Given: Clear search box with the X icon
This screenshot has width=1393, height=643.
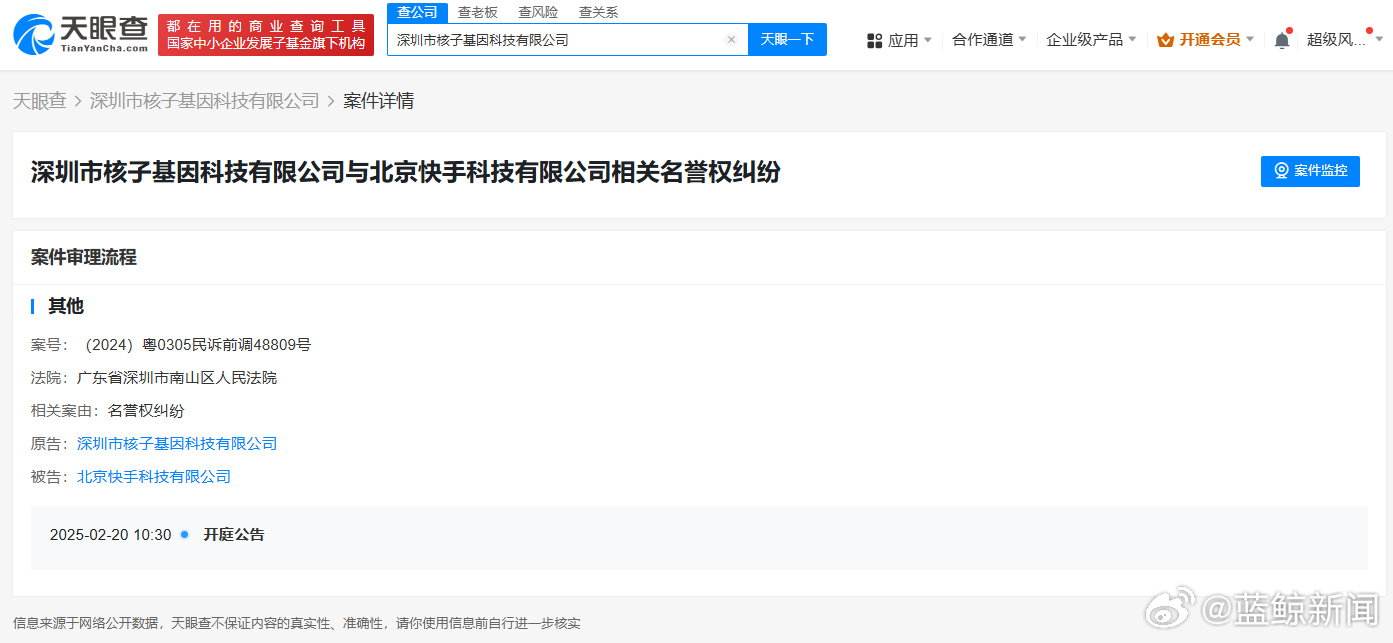Looking at the screenshot, I should (731, 40).
